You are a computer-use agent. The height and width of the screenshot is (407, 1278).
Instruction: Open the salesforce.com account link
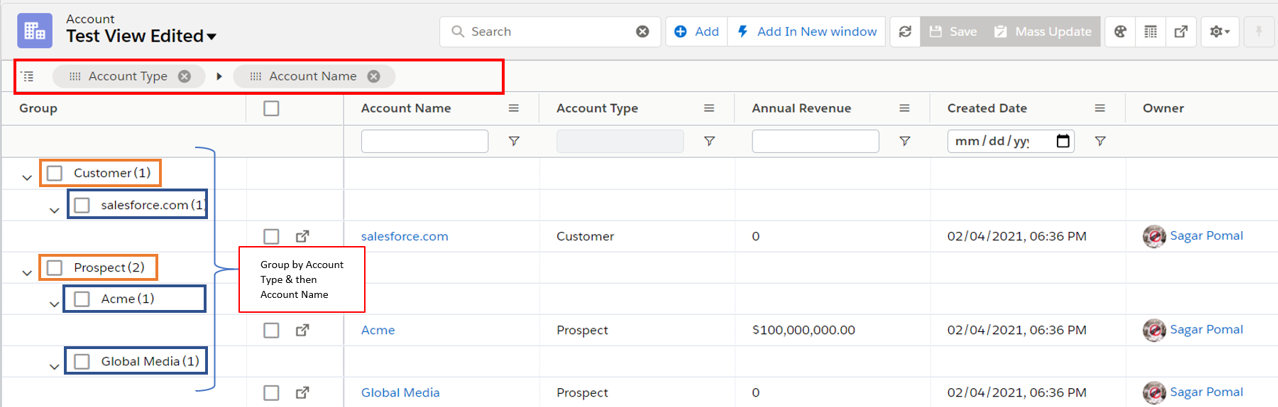click(x=404, y=237)
